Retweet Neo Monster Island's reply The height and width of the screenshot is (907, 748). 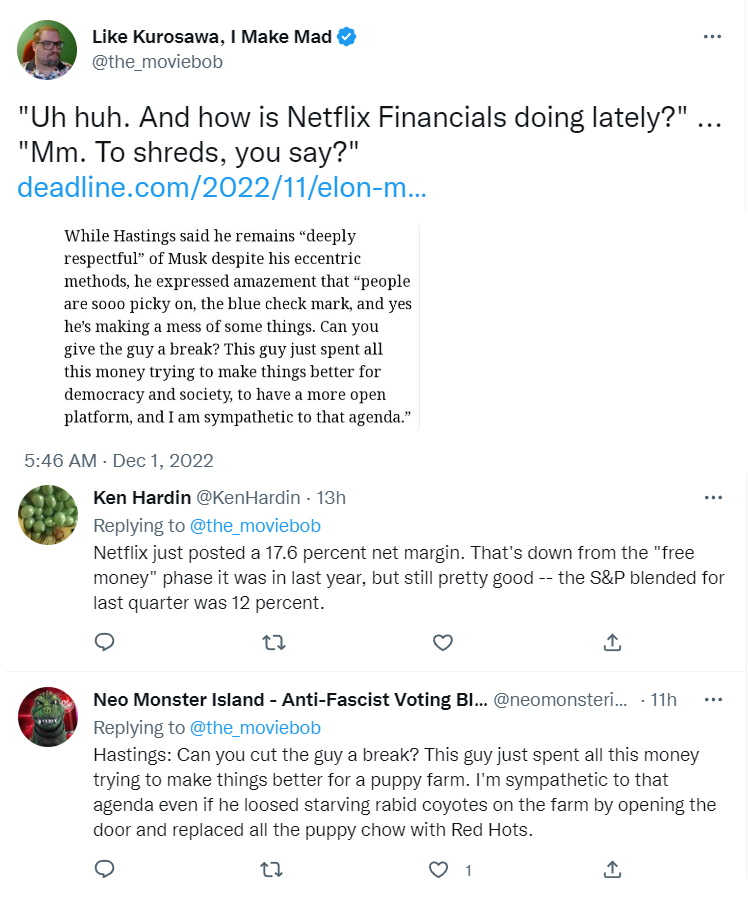click(x=273, y=869)
